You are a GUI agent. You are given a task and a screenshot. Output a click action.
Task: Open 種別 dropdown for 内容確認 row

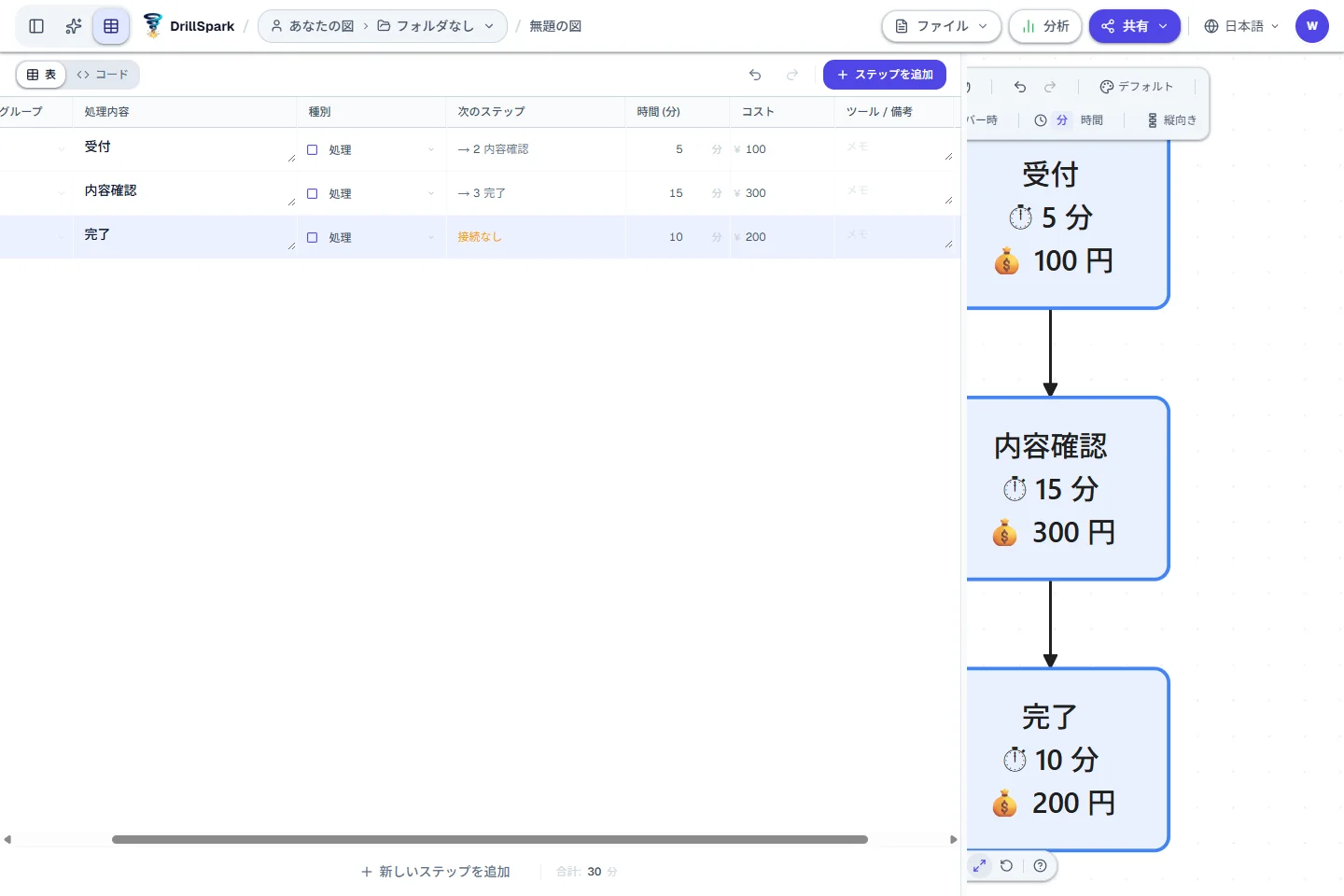click(x=371, y=193)
